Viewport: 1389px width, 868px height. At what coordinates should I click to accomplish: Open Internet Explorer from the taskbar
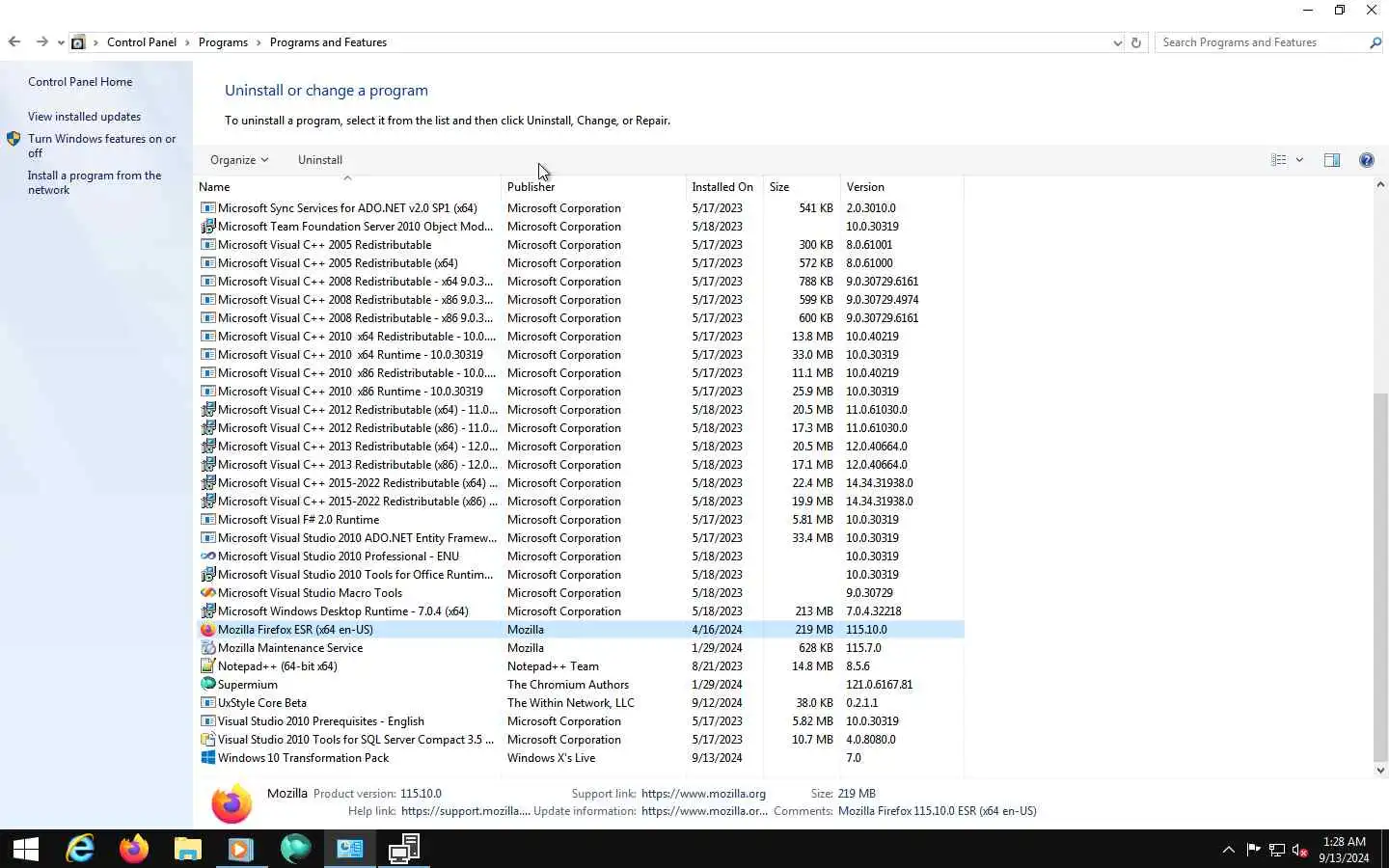[x=80, y=849]
